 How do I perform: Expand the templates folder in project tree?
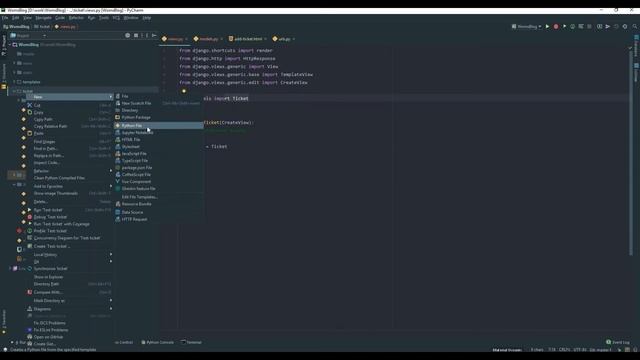coord(14,82)
